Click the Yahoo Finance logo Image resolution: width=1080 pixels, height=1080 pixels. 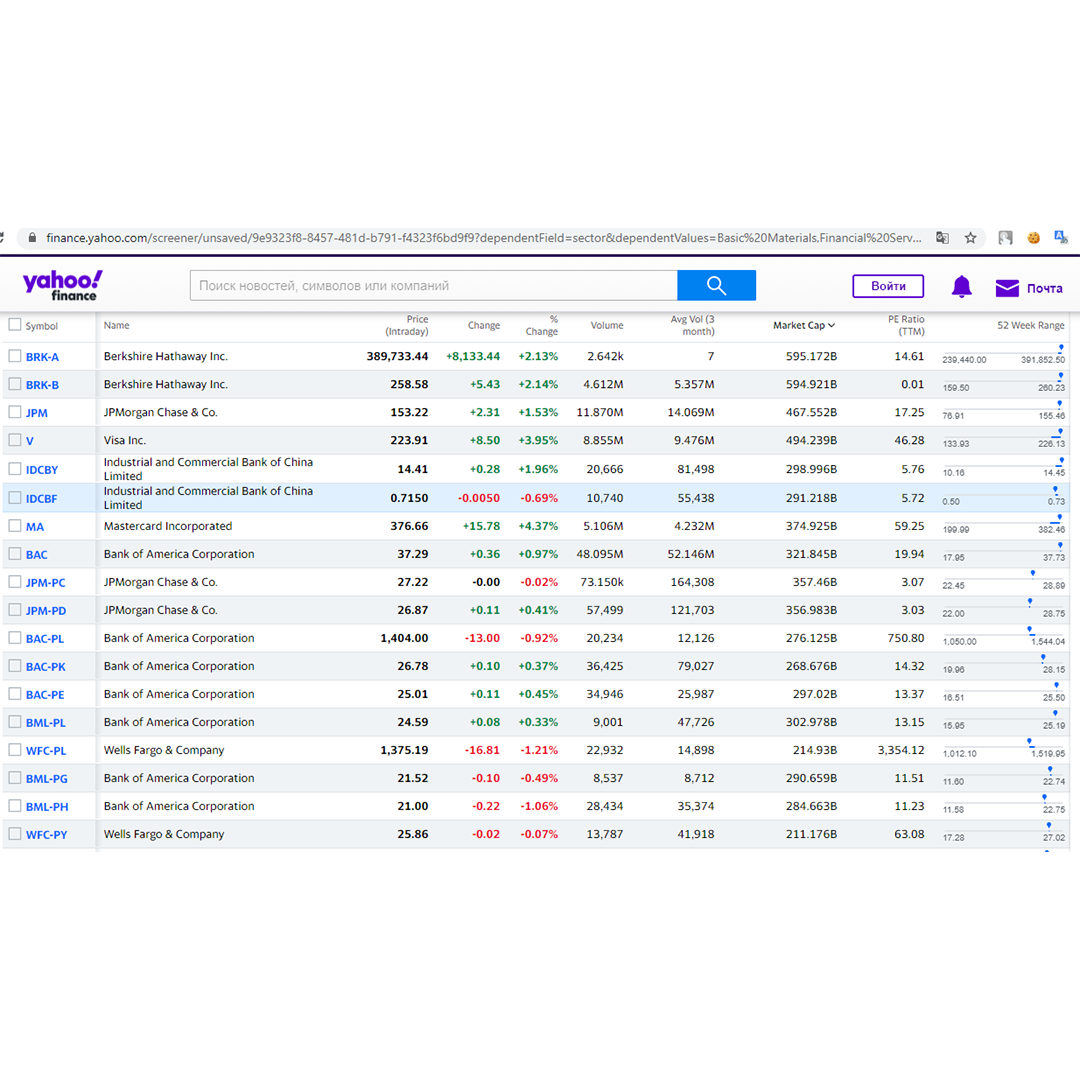click(x=63, y=285)
